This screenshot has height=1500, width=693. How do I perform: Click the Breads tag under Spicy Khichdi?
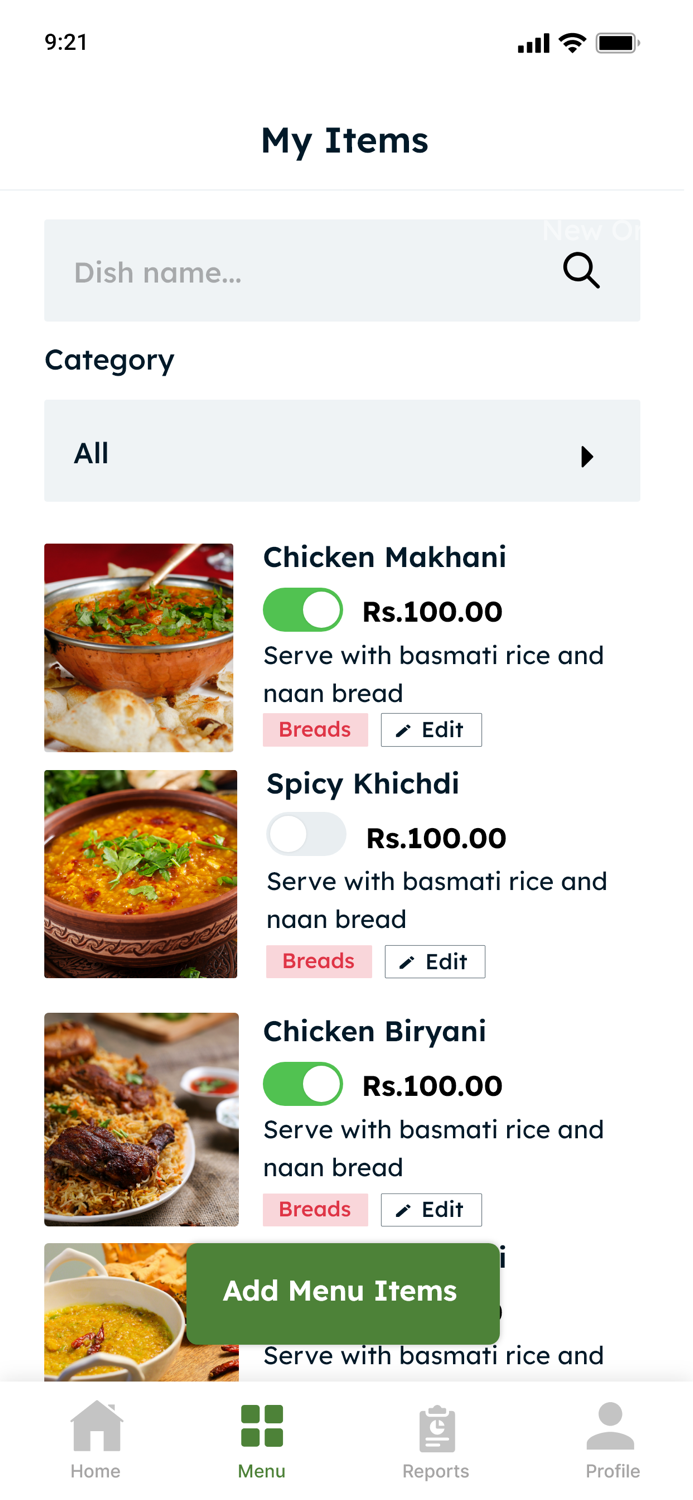pos(318,961)
